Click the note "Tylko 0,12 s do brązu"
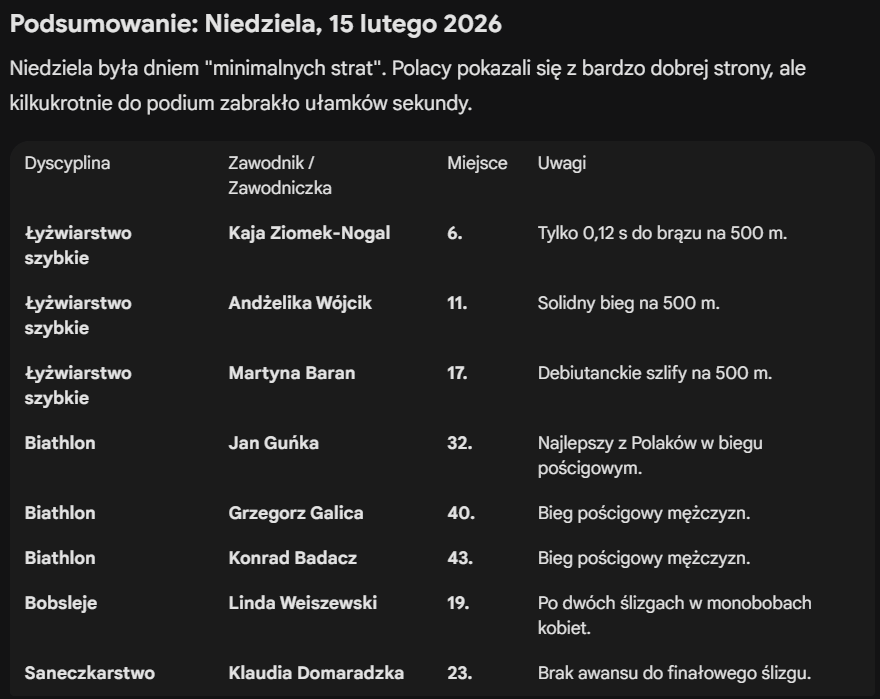Screen dimensions: 880x699 coord(662,233)
